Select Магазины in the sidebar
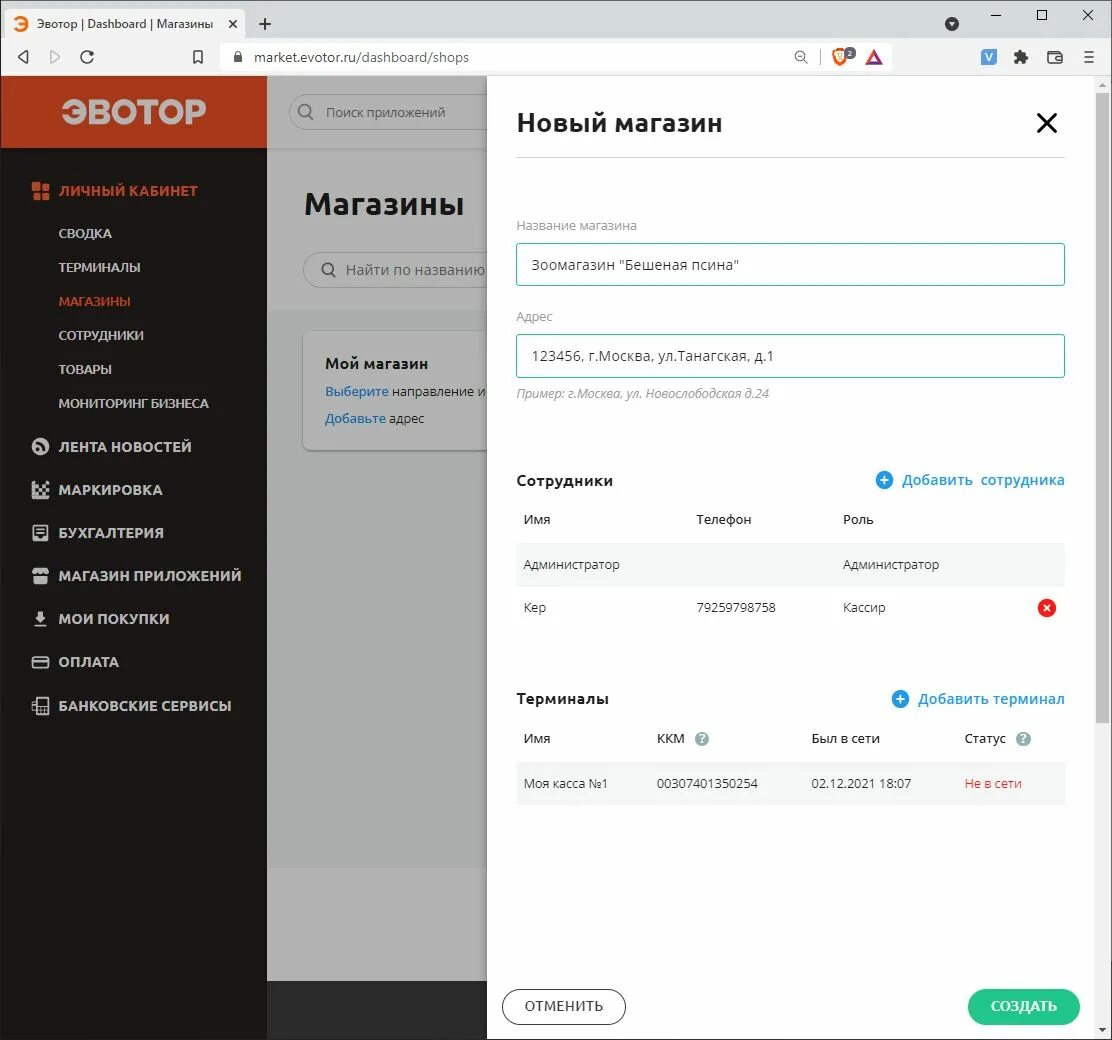This screenshot has width=1112, height=1040. [94, 302]
